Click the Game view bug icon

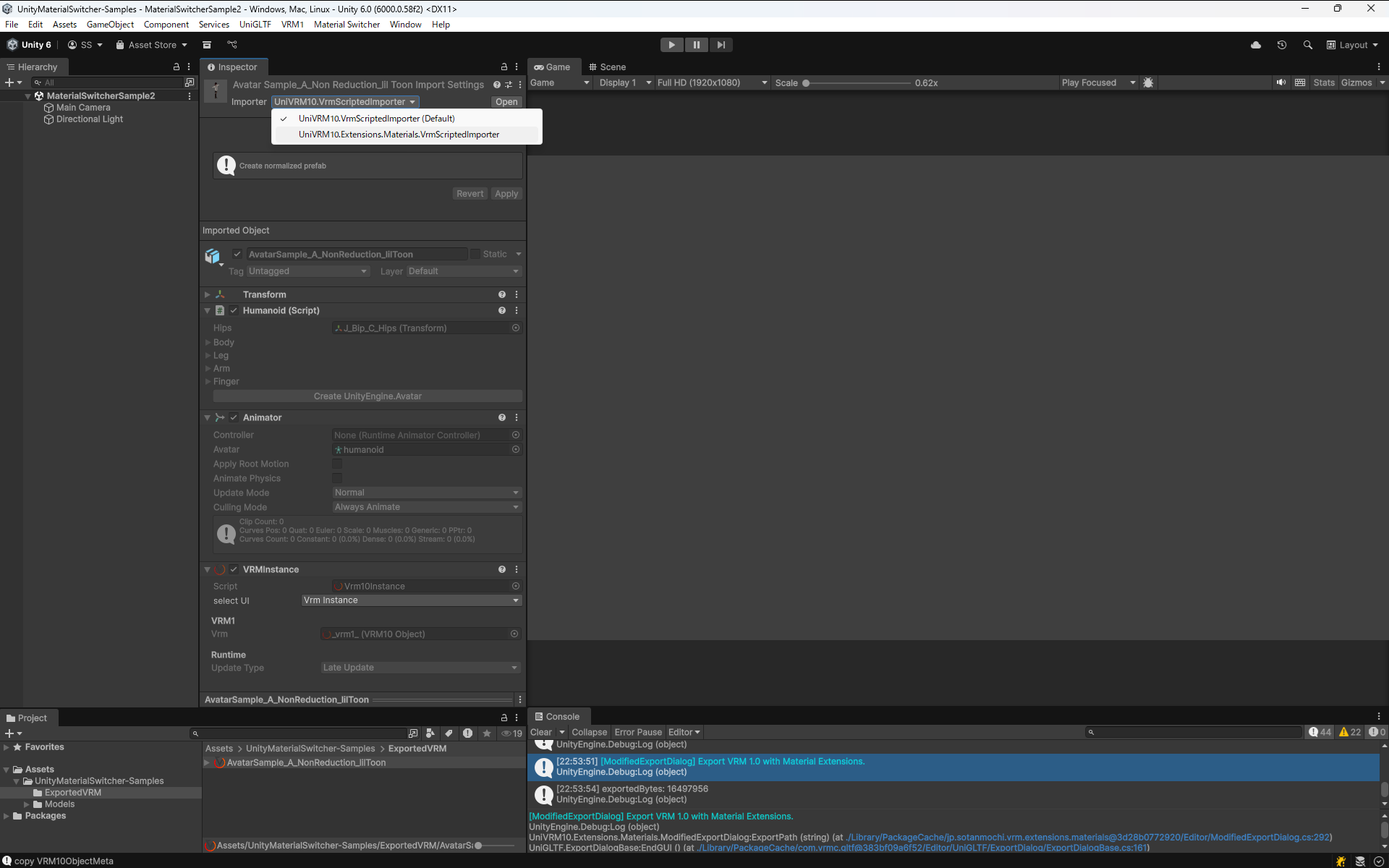click(1148, 82)
